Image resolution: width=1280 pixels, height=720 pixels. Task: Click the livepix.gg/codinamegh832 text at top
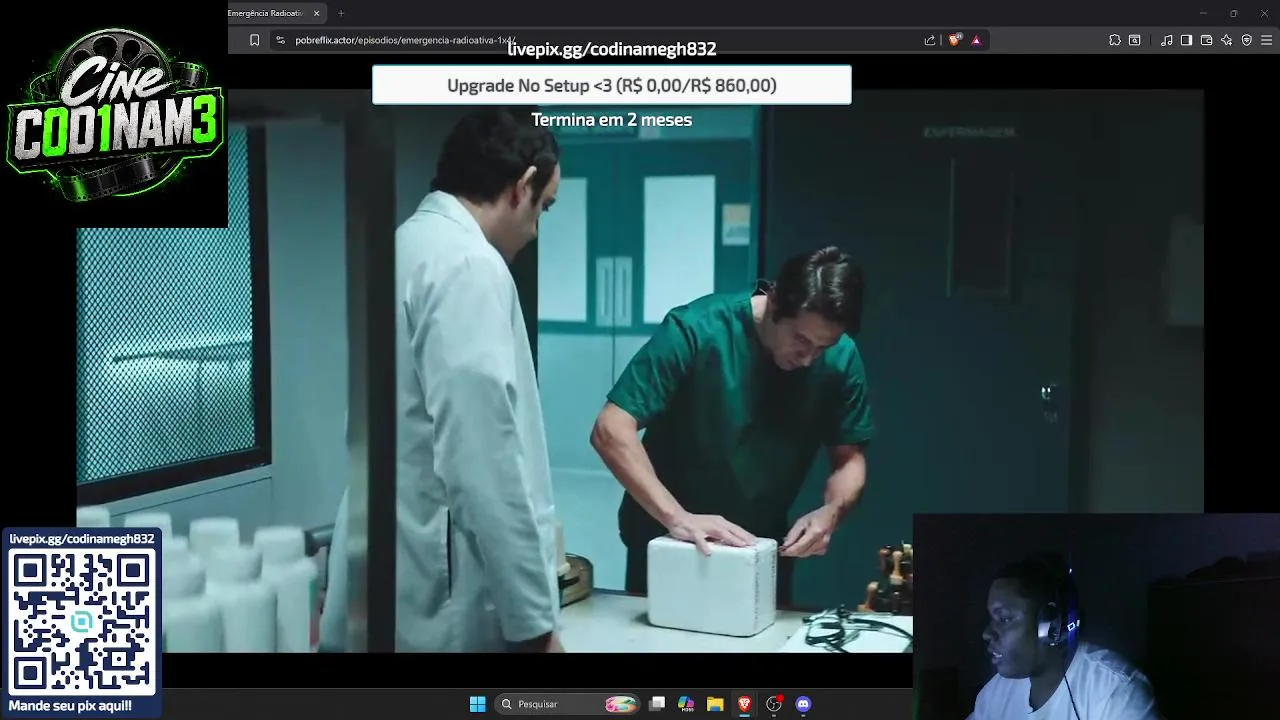612,49
